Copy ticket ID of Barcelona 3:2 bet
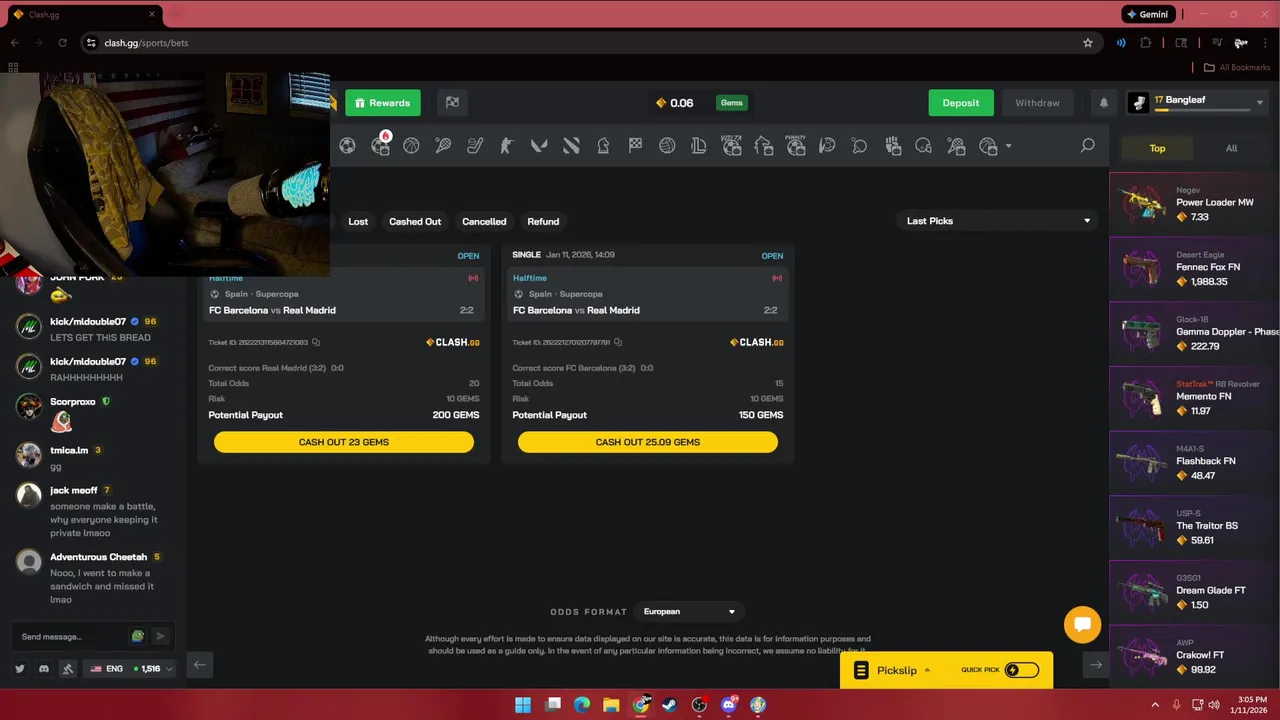 618,342
